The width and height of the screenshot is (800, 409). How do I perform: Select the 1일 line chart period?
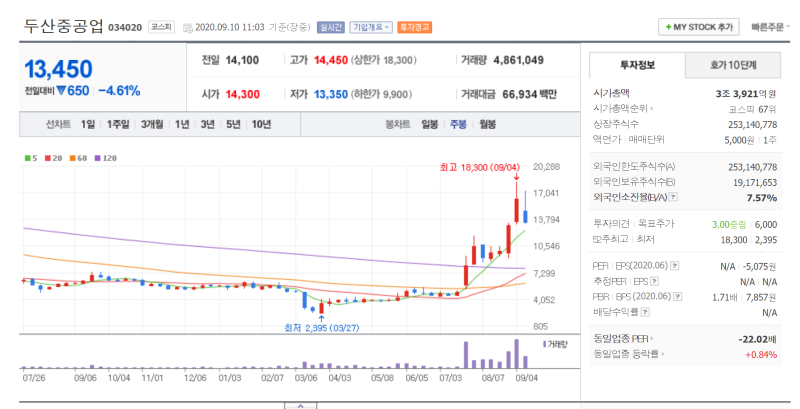click(88, 124)
